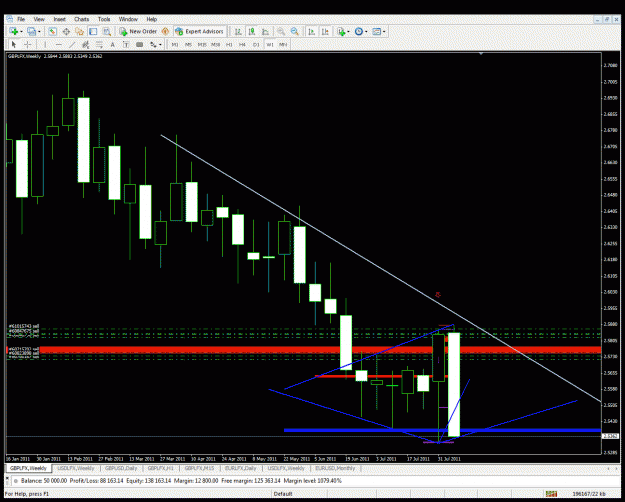Switch to the EURUSD,Monthly chart tab
The image size is (625, 502).
[x=335, y=468]
